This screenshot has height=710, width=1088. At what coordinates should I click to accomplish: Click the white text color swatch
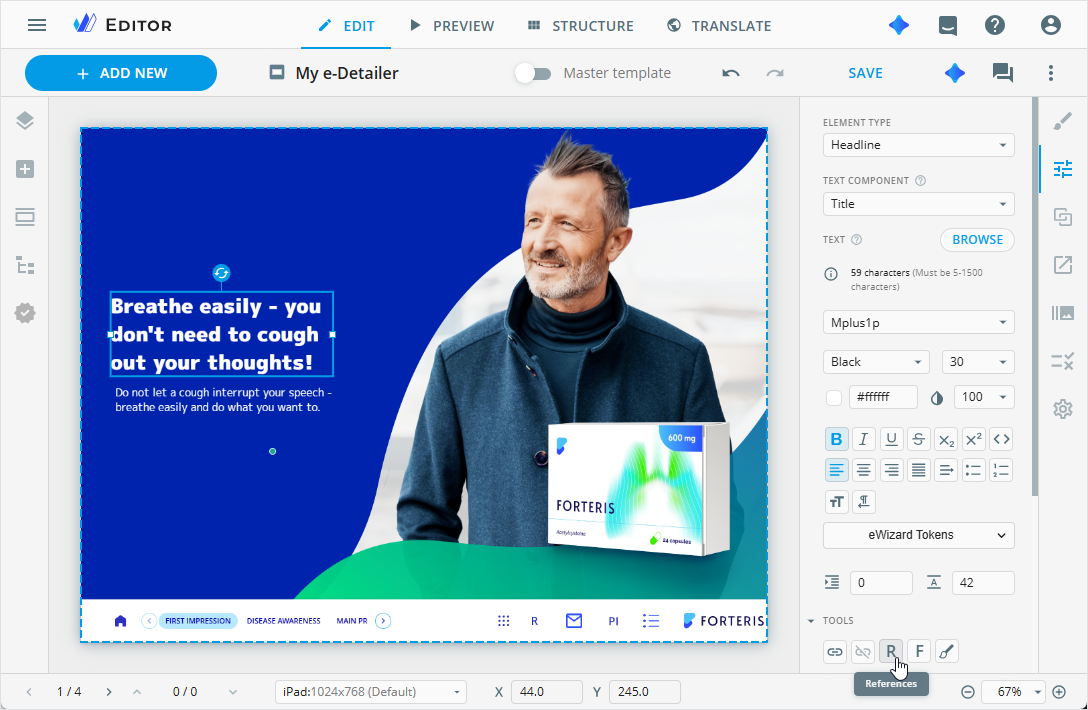[x=834, y=398]
